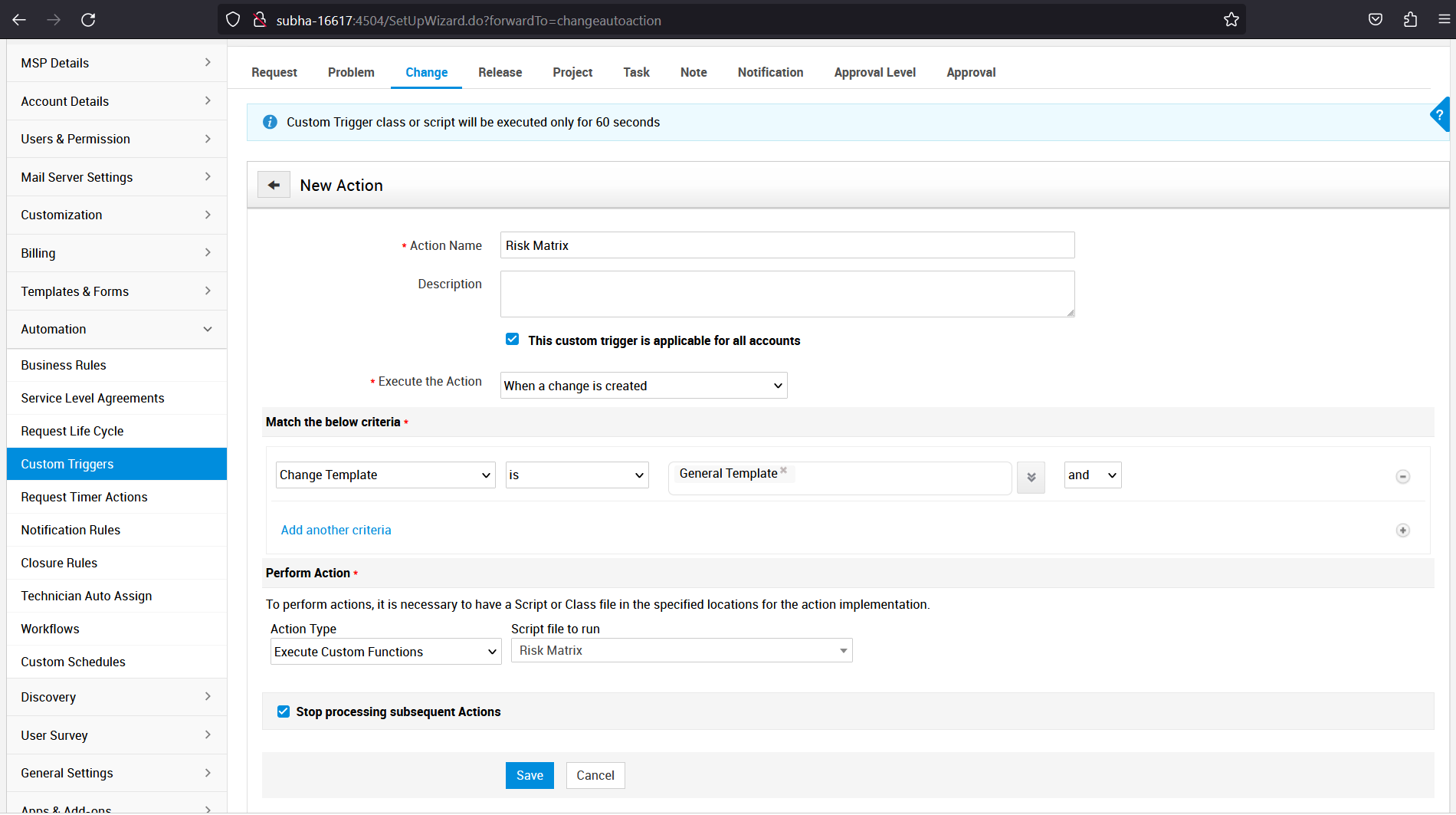Viewport: 1456px width, 815px height.
Task: Open value picker double-chevron icon
Action: click(1031, 477)
